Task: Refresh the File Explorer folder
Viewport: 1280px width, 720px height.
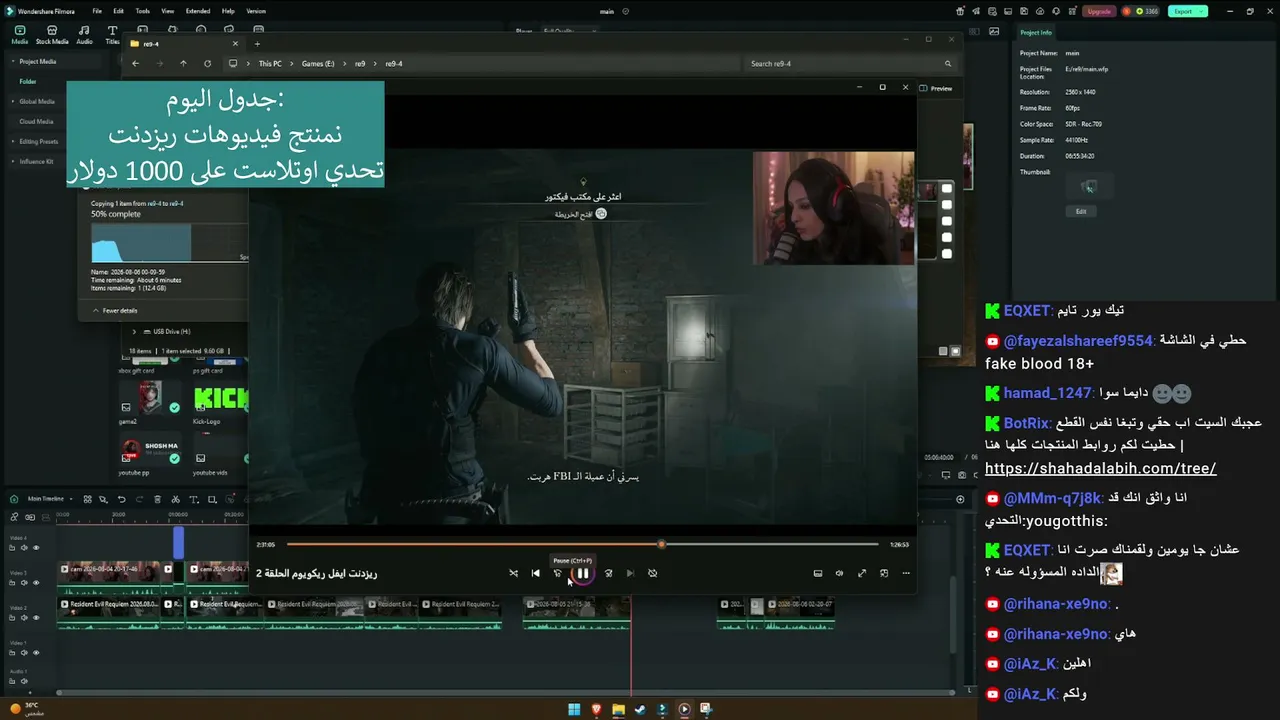Action: (x=207, y=63)
